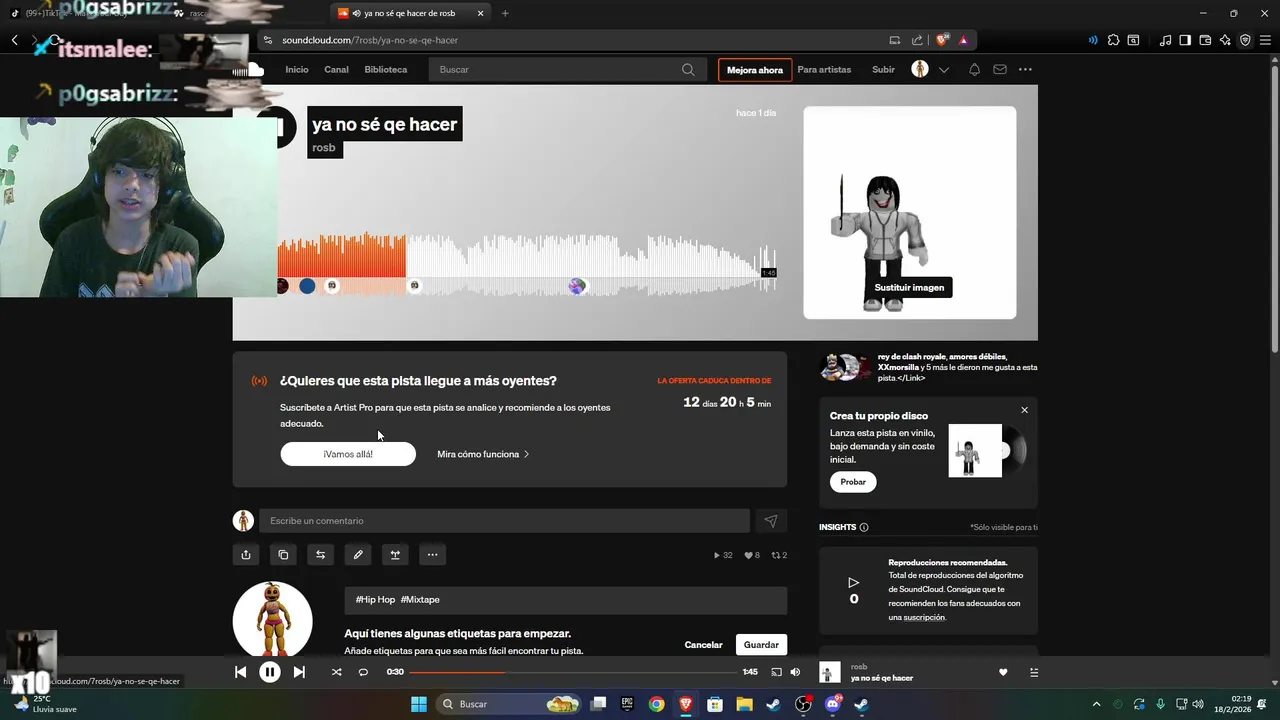The image size is (1280, 720).
Task: Open the track's more options menu
Action: pyautogui.click(x=432, y=554)
